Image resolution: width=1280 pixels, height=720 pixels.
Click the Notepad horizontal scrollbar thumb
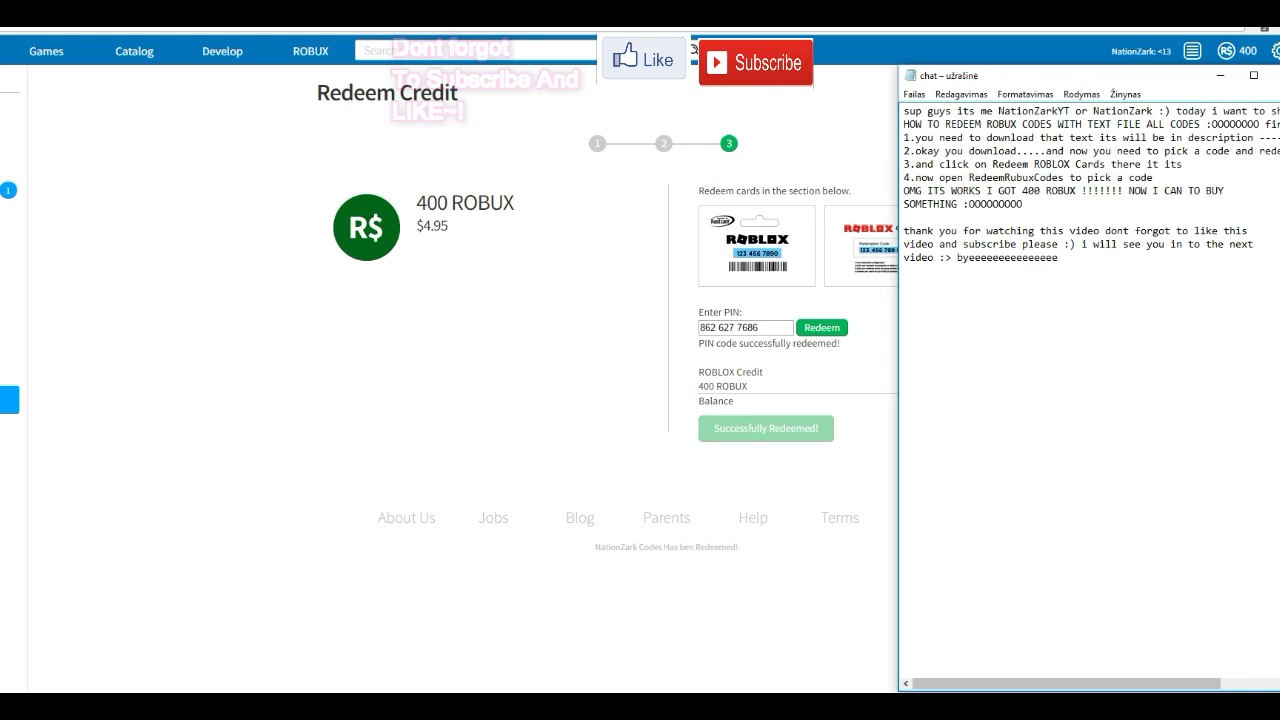point(1066,684)
